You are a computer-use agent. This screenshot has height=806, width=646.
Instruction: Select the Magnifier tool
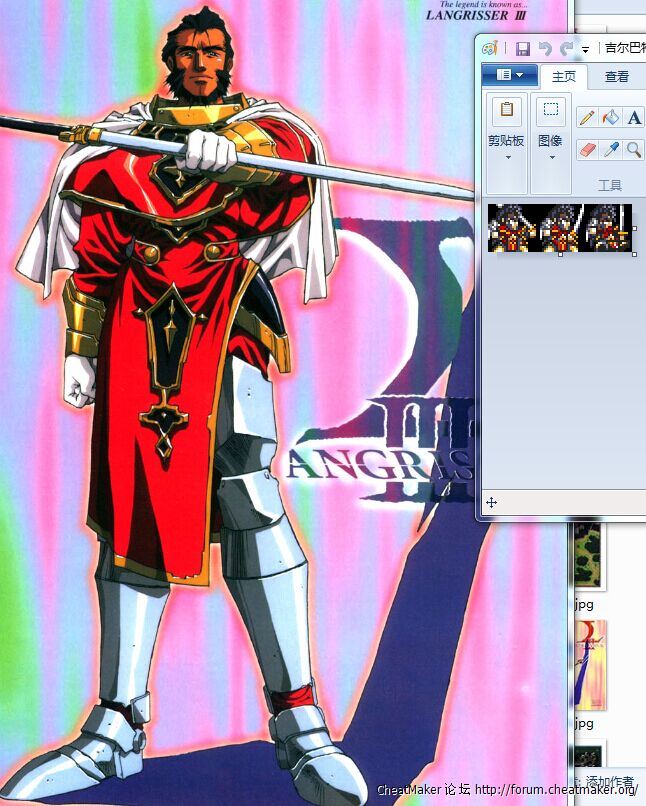(634, 149)
